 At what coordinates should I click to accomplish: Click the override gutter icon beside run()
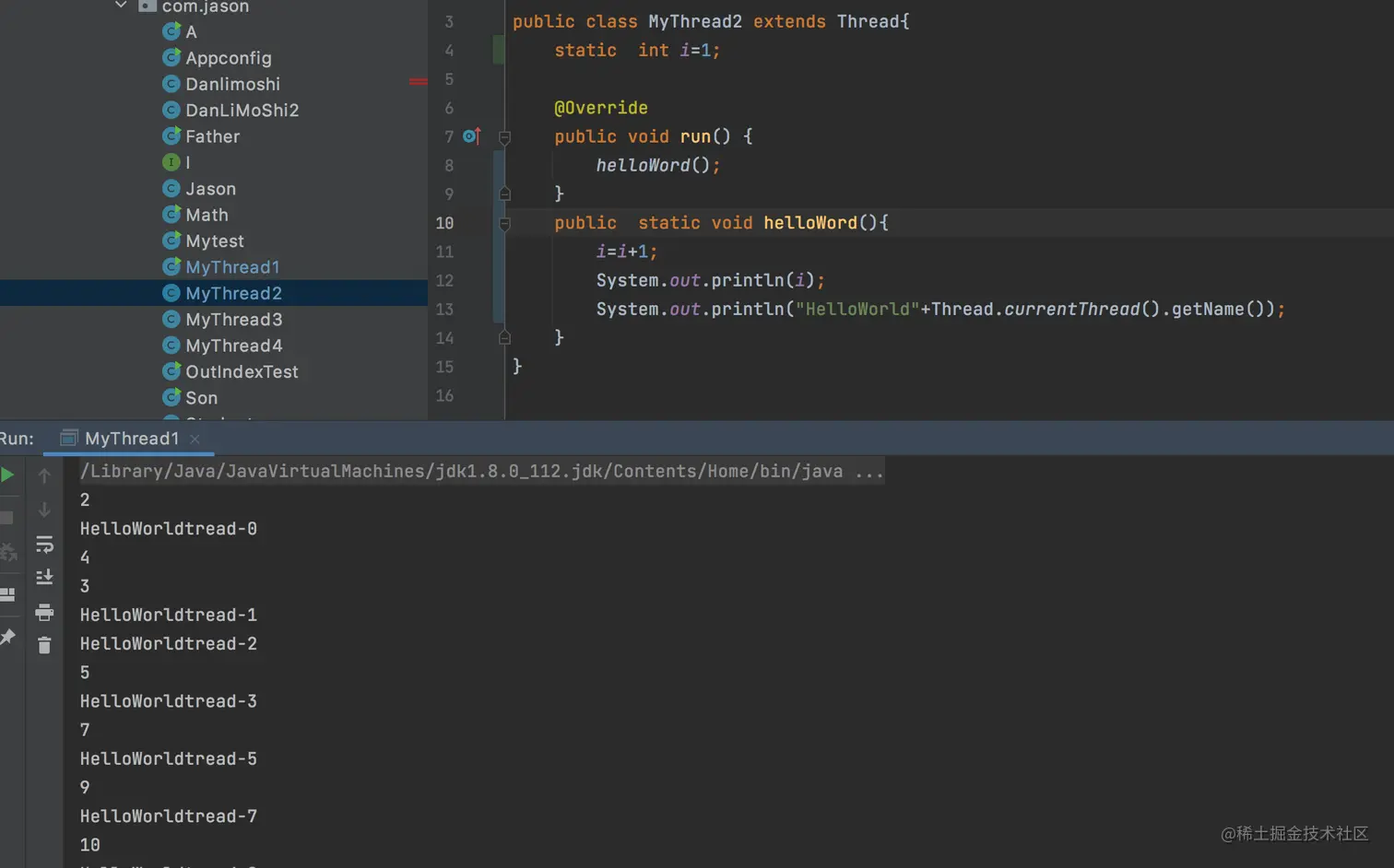(471, 136)
